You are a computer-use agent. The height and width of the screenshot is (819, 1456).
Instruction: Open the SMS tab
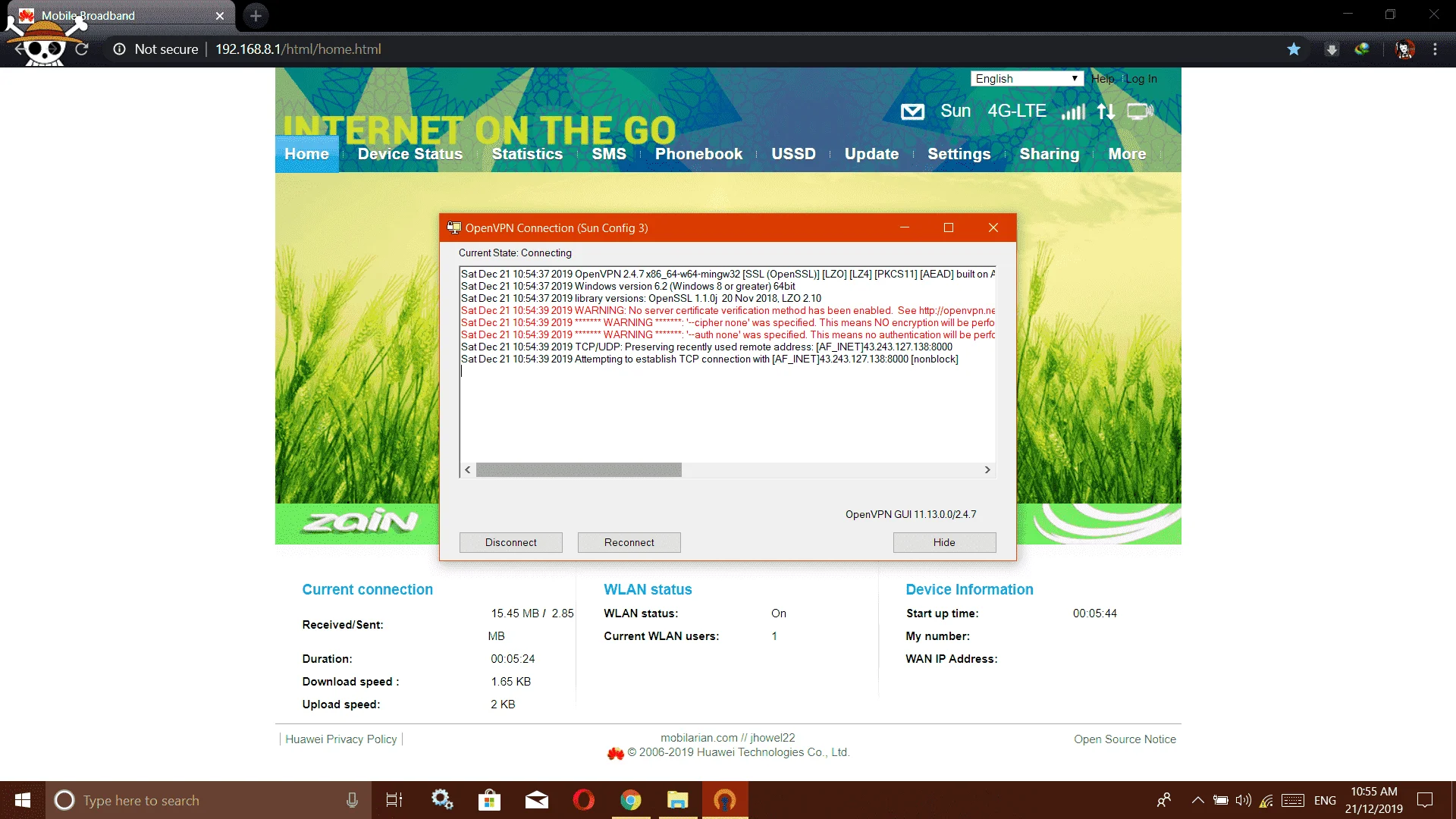tap(609, 154)
